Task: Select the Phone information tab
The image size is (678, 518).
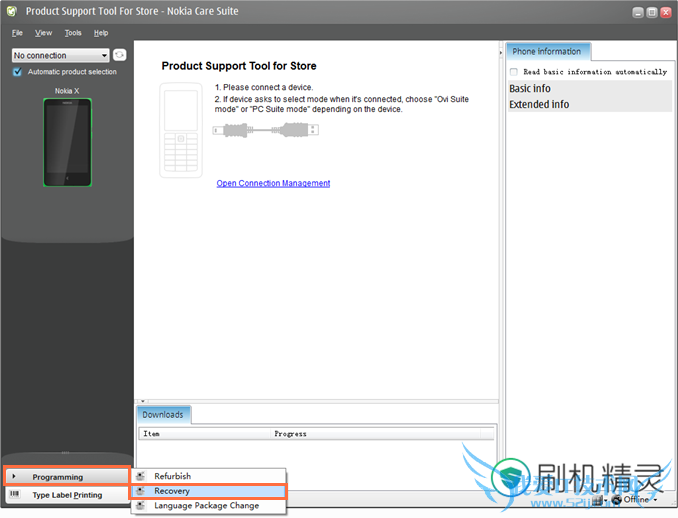Action: 548,51
